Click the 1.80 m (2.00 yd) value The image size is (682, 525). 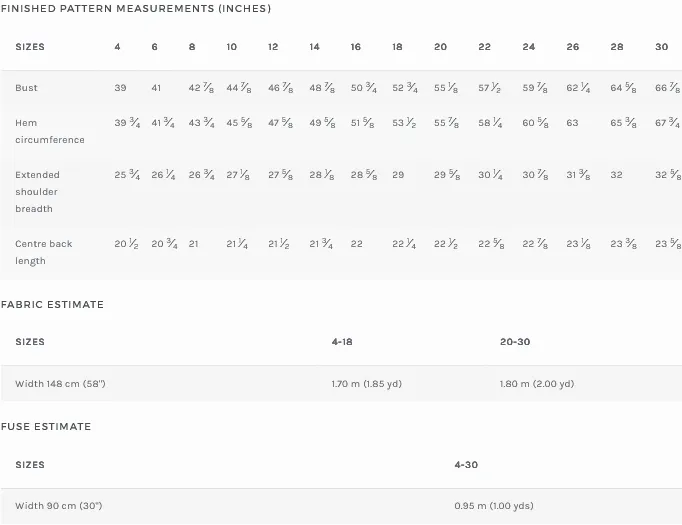pos(537,384)
